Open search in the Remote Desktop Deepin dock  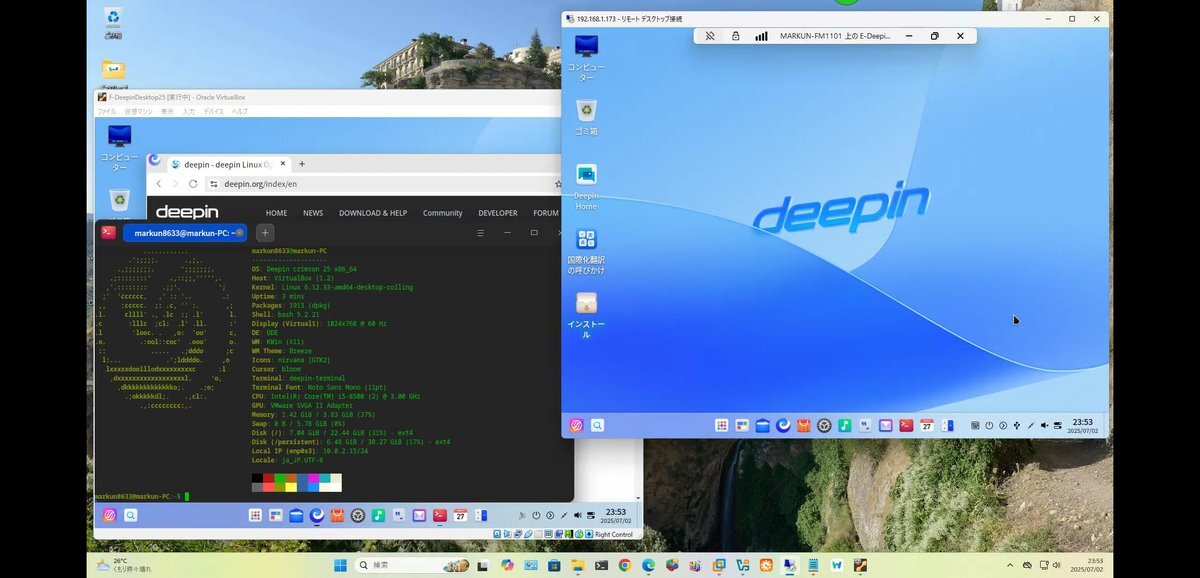tap(597, 425)
